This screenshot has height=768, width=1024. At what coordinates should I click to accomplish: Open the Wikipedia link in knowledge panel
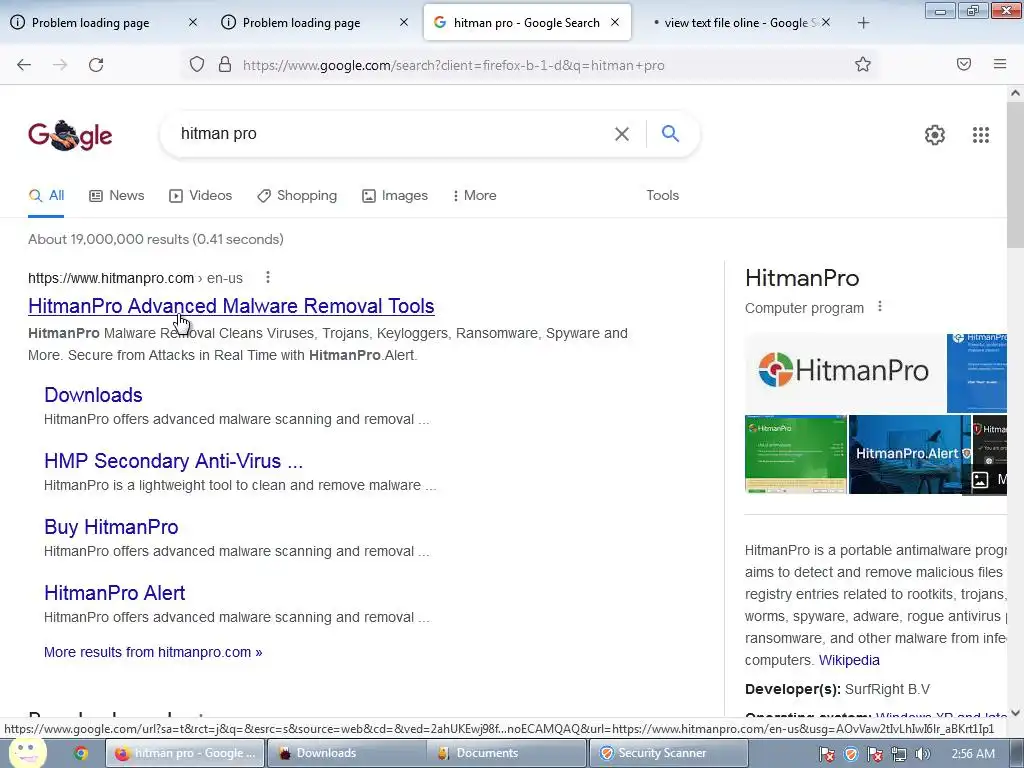[849, 660]
